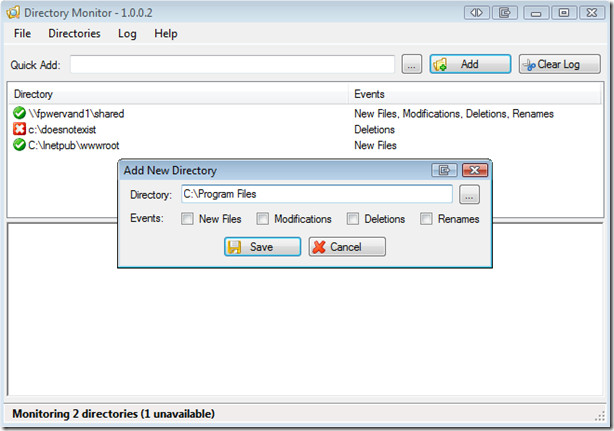Open the Log menu

[127, 34]
